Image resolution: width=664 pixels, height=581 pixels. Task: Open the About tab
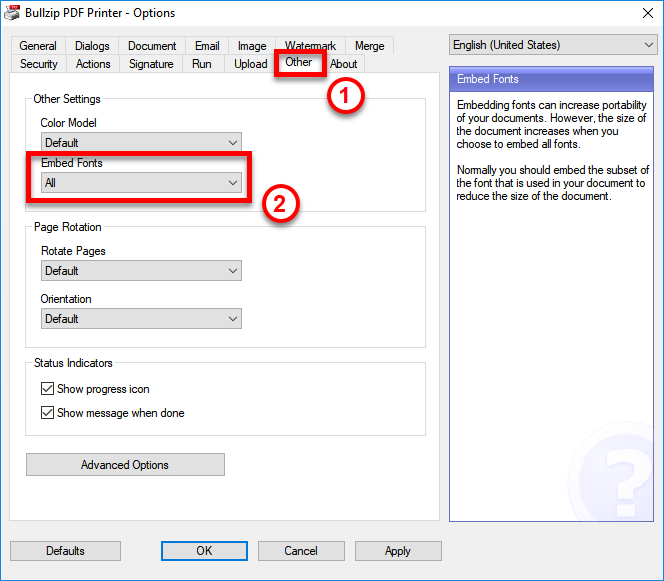(344, 64)
